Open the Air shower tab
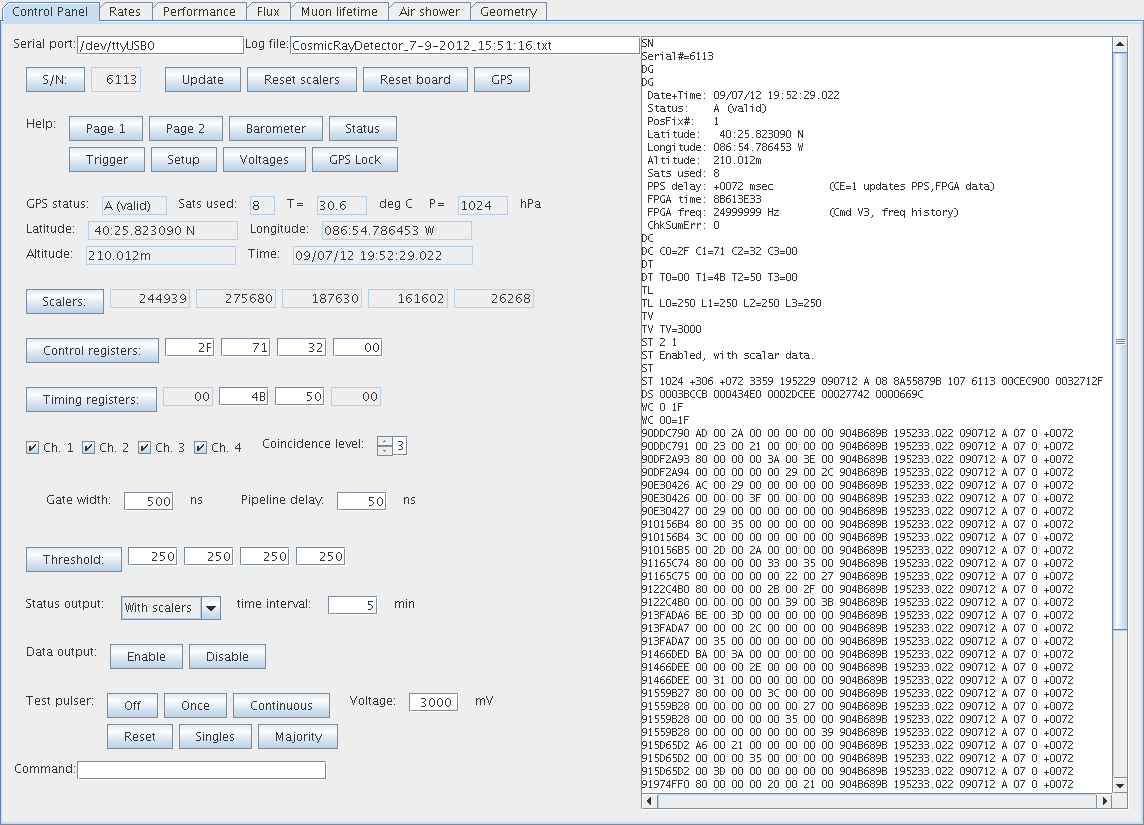The height and width of the screenshot is (825, 1144). [429, 12]
